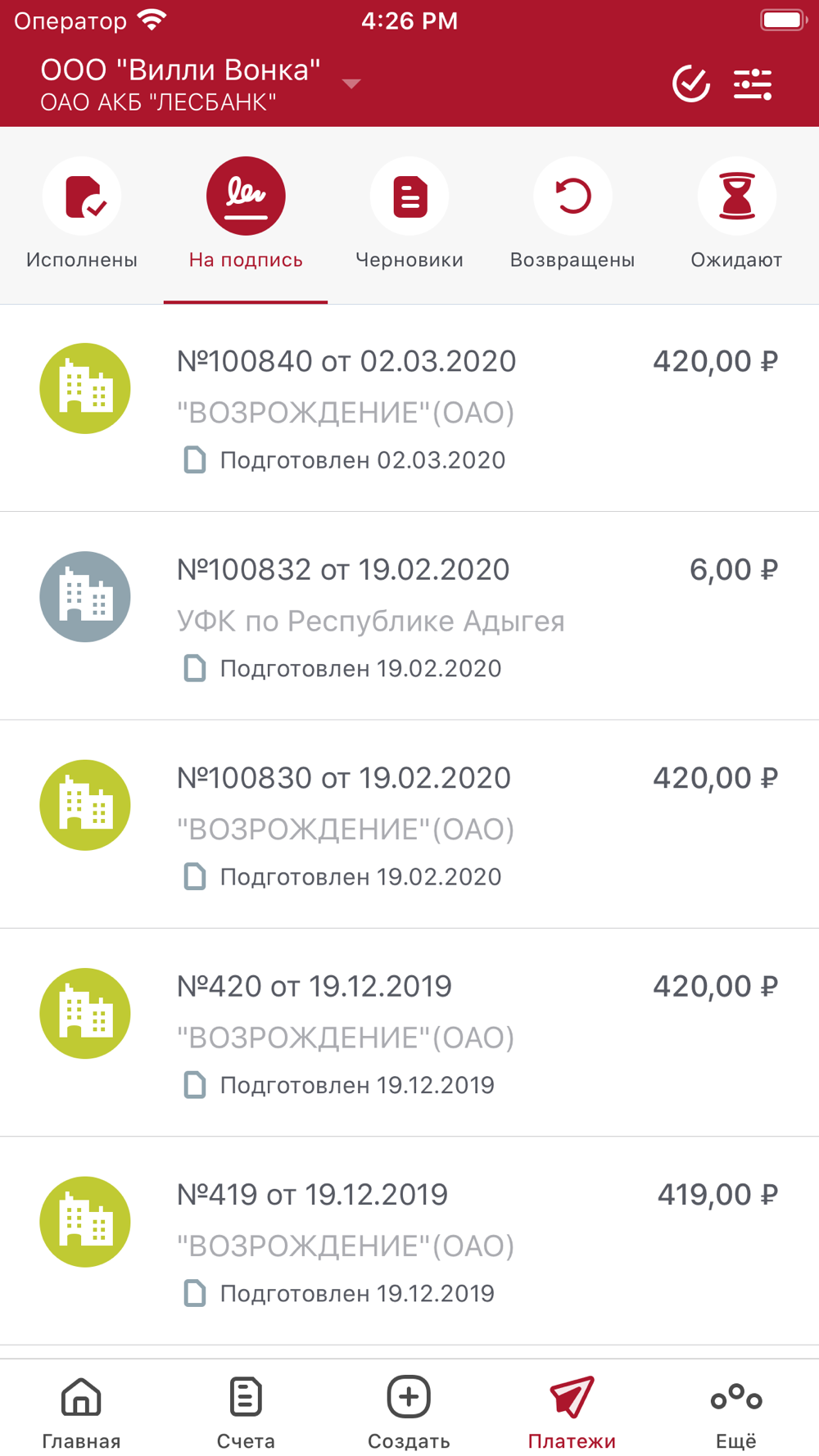819x1456 pixels.
Task: View the Ожидают pending payments
Action: point(736,215)
